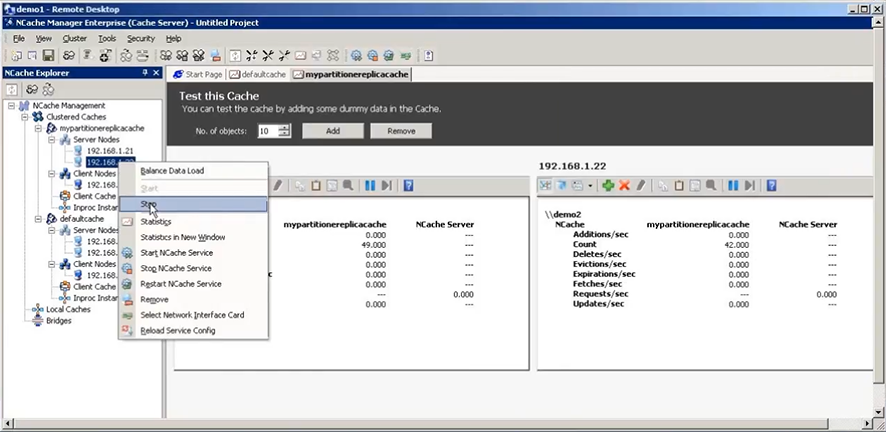Select Local Caches in the tree
886x432 pixels.
click(68, 309)
